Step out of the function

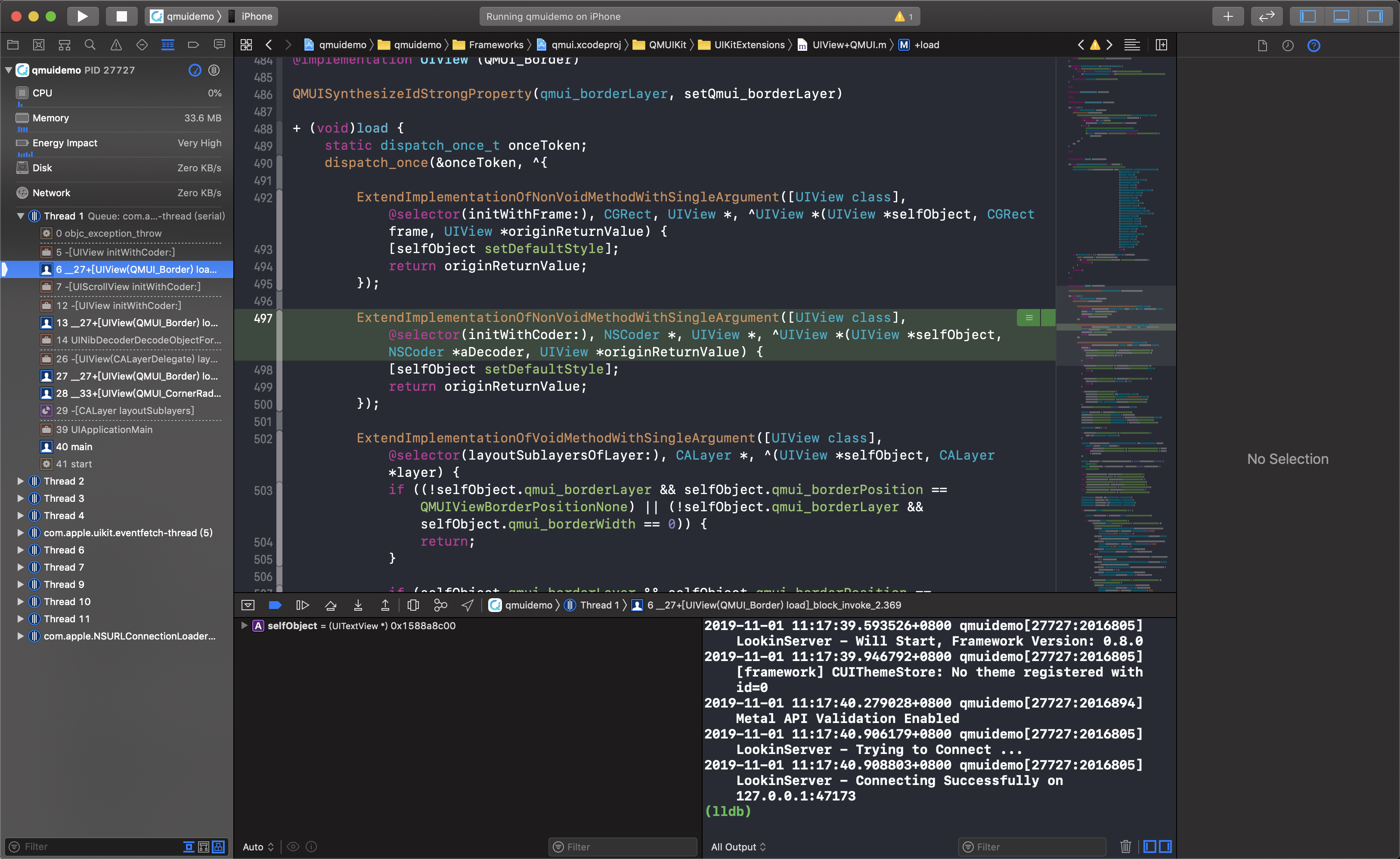point(385,605)
